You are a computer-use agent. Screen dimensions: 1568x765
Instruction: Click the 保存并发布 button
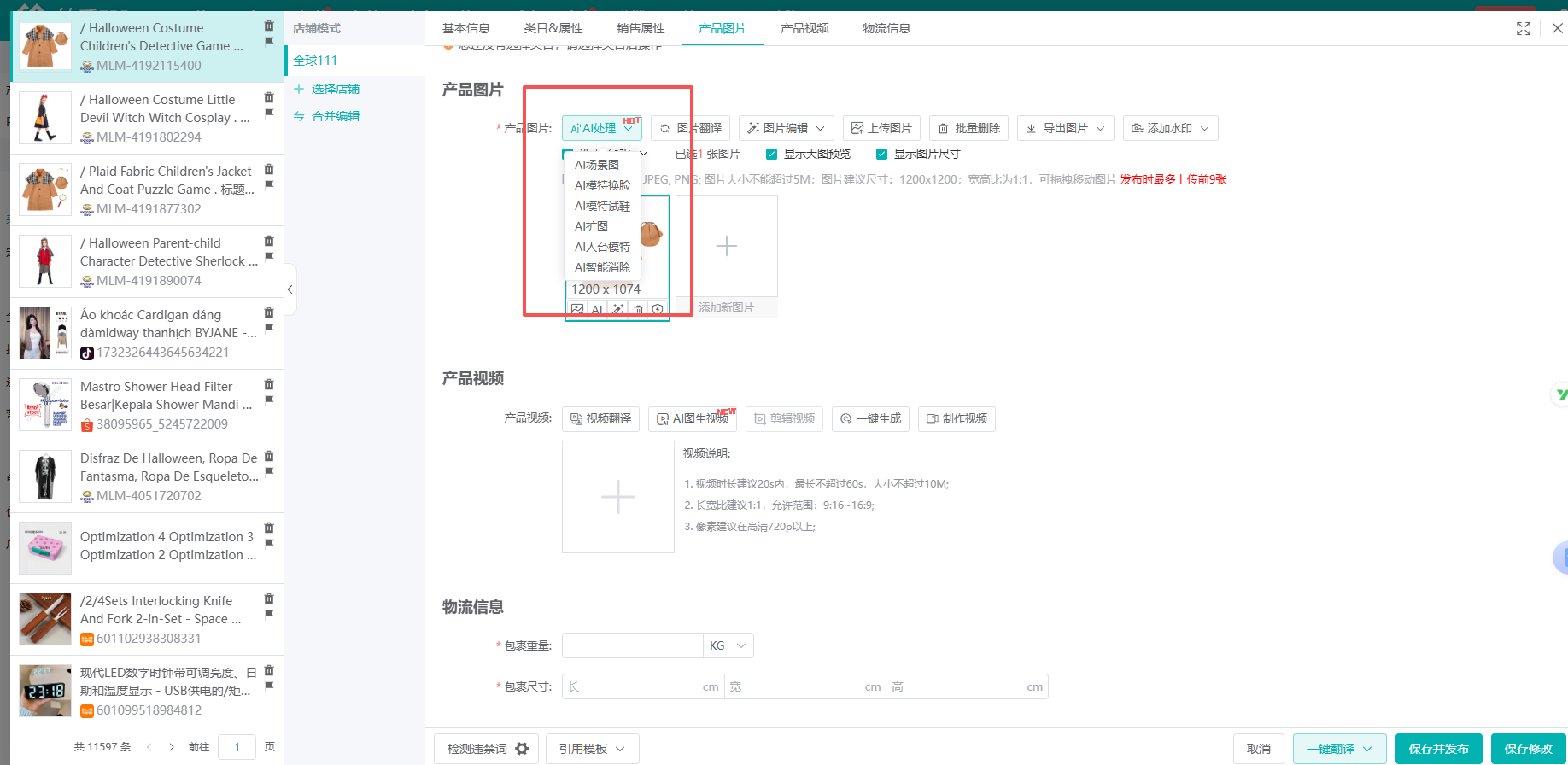point(1438,749)
